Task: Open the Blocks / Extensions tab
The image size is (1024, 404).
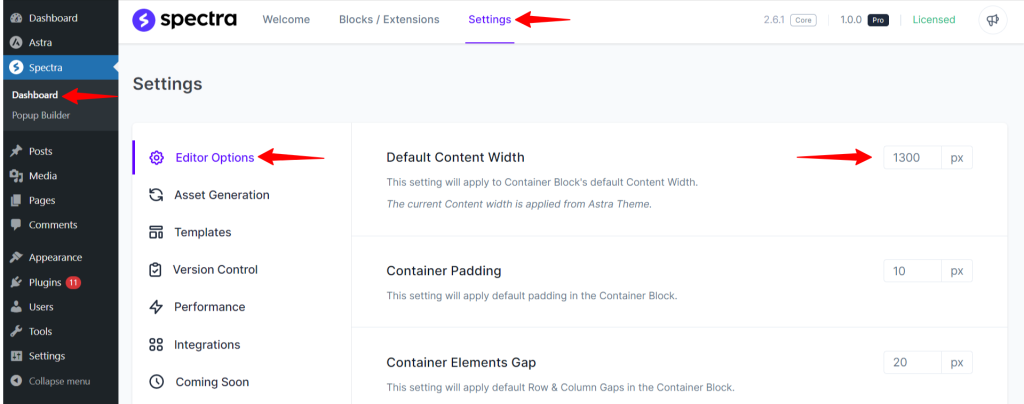Action: coord(389,20)
